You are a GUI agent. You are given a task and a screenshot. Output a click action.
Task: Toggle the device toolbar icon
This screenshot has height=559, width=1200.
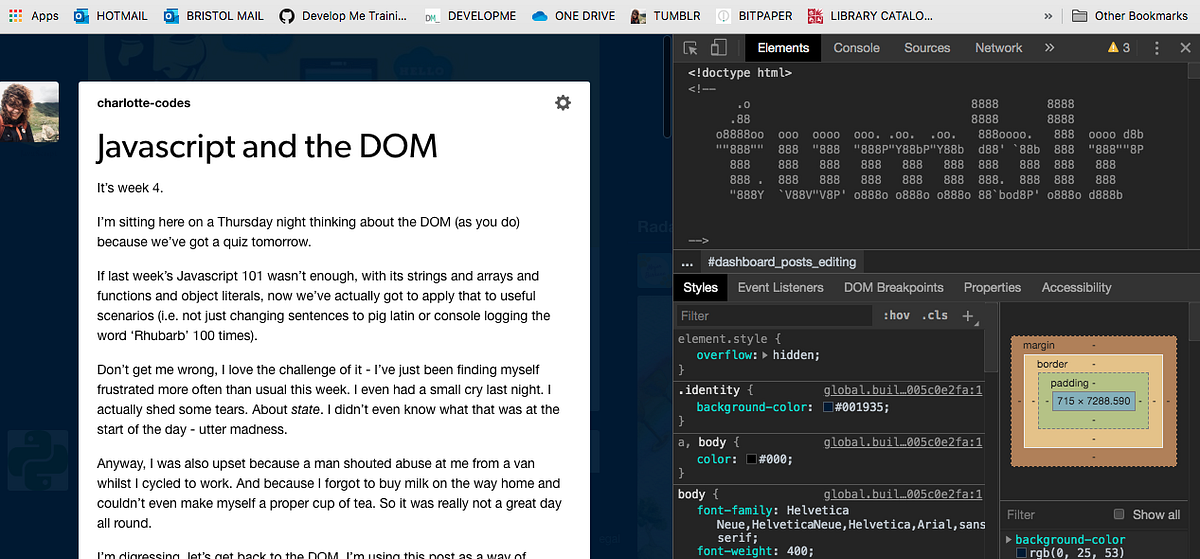(719, 48)
